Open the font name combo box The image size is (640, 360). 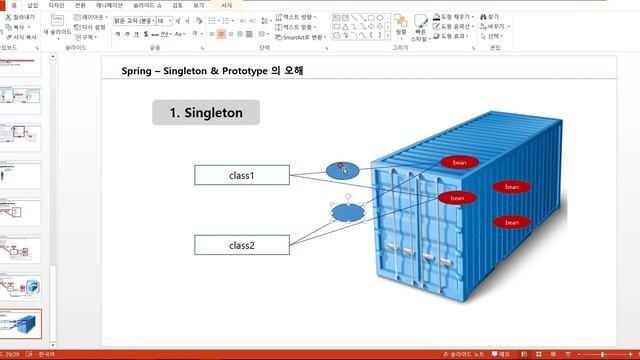pos(134,21)
